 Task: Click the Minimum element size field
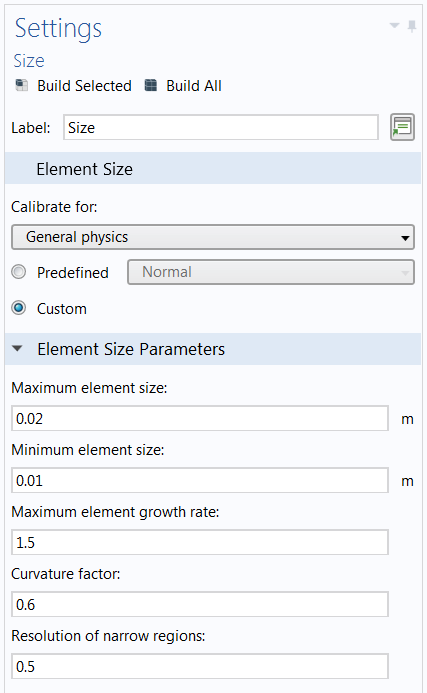[200, 480]
